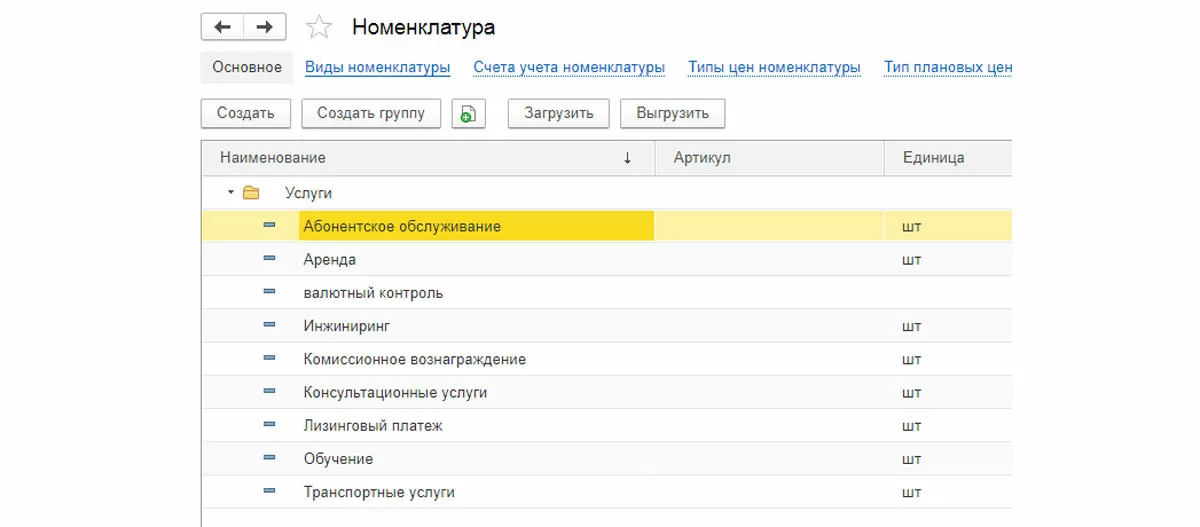Open the Виды номенклатуры link
Viewport: 1200px width, 527px height.
(377, 68)
